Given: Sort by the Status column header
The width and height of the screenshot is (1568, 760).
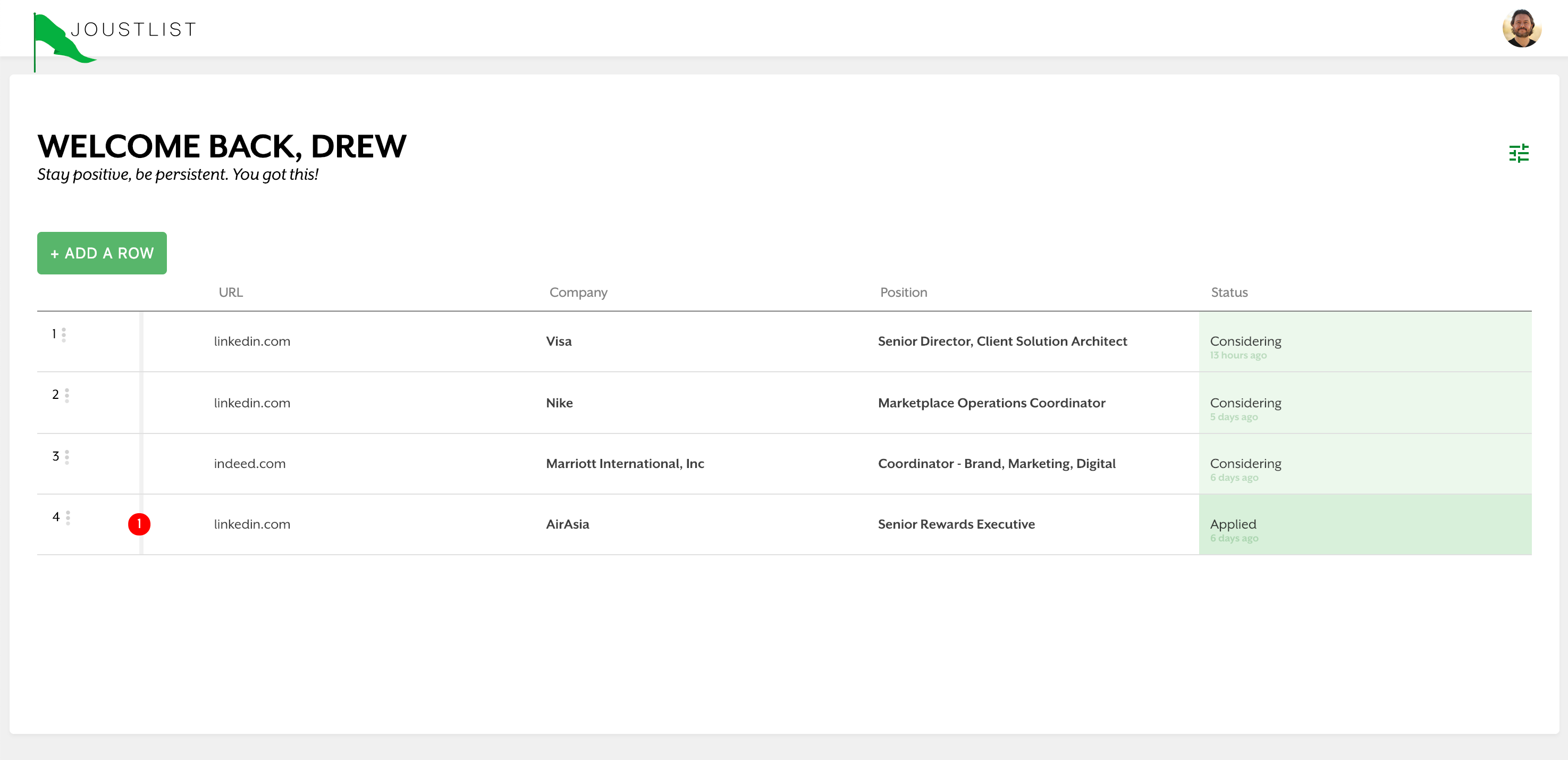Looking at the screenshot, I should pyautogui.click(x=1229, y=293).
